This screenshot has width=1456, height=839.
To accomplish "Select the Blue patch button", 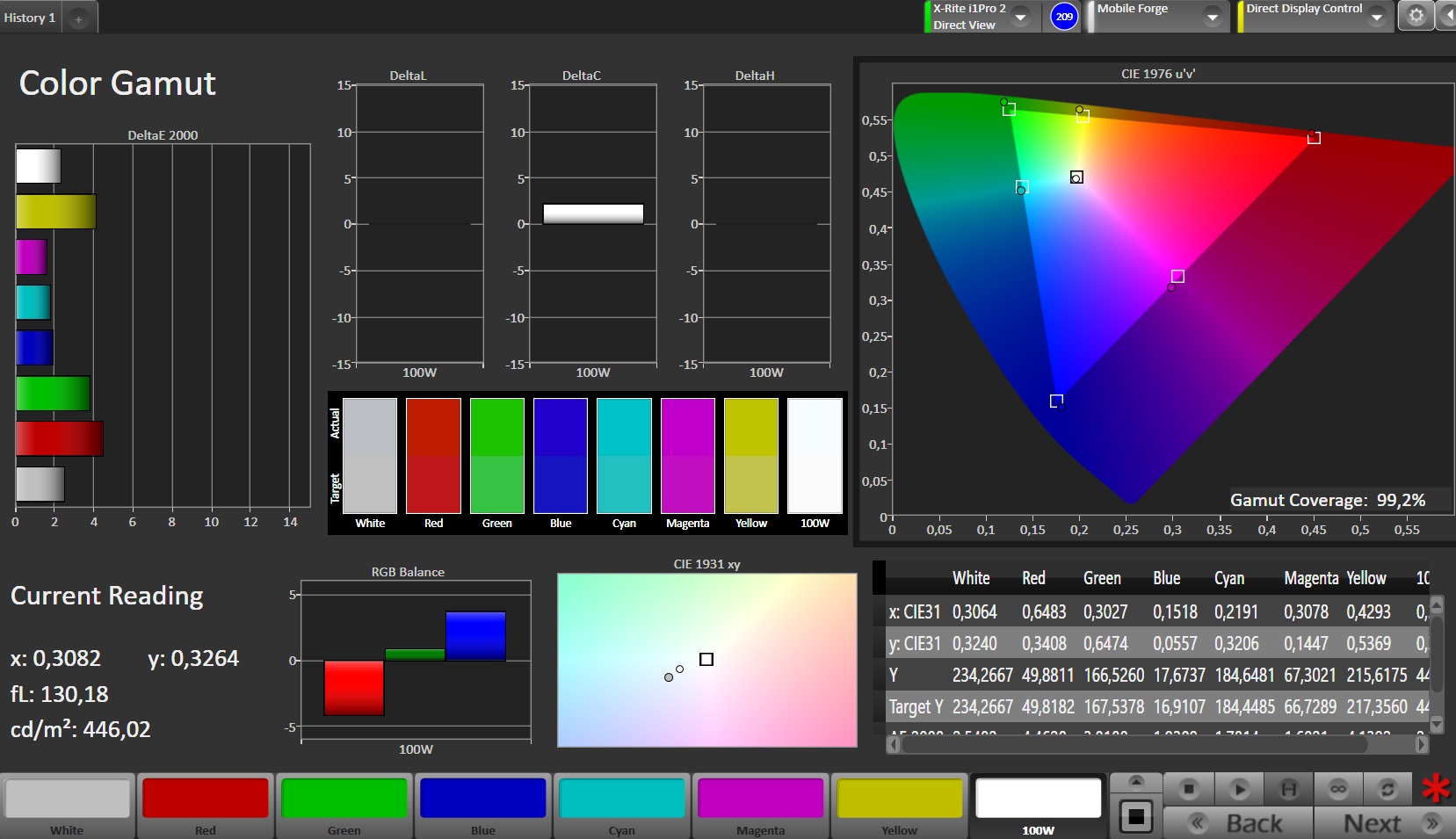I will pos(483,806).
